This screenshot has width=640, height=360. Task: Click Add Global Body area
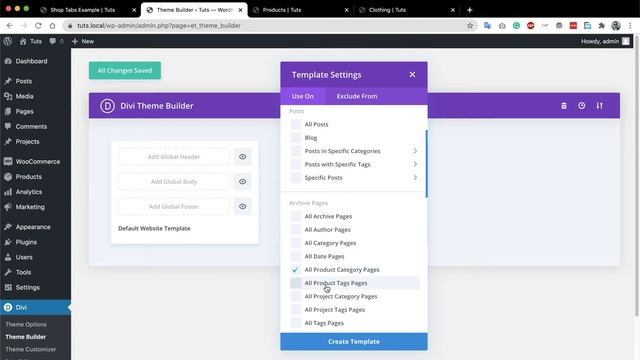174,182
